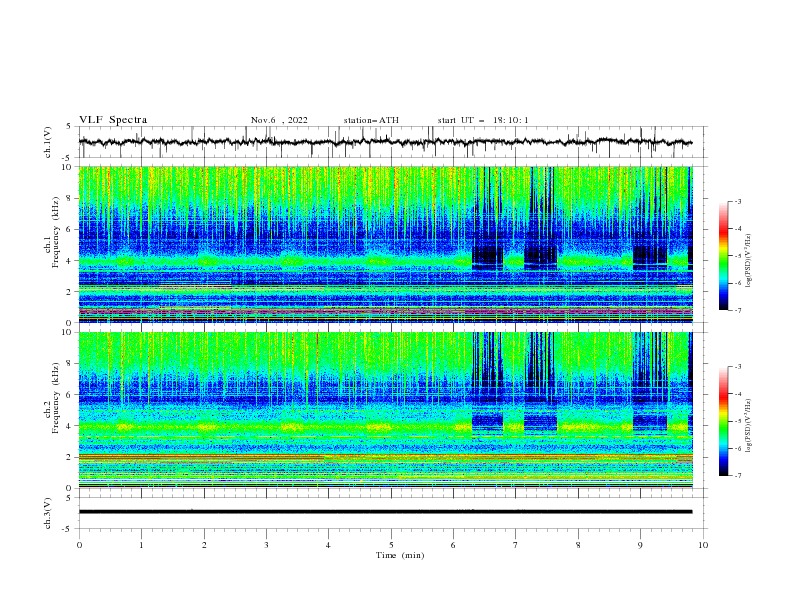Click the "Time (min)" axis title

click(x=400, y=555)
